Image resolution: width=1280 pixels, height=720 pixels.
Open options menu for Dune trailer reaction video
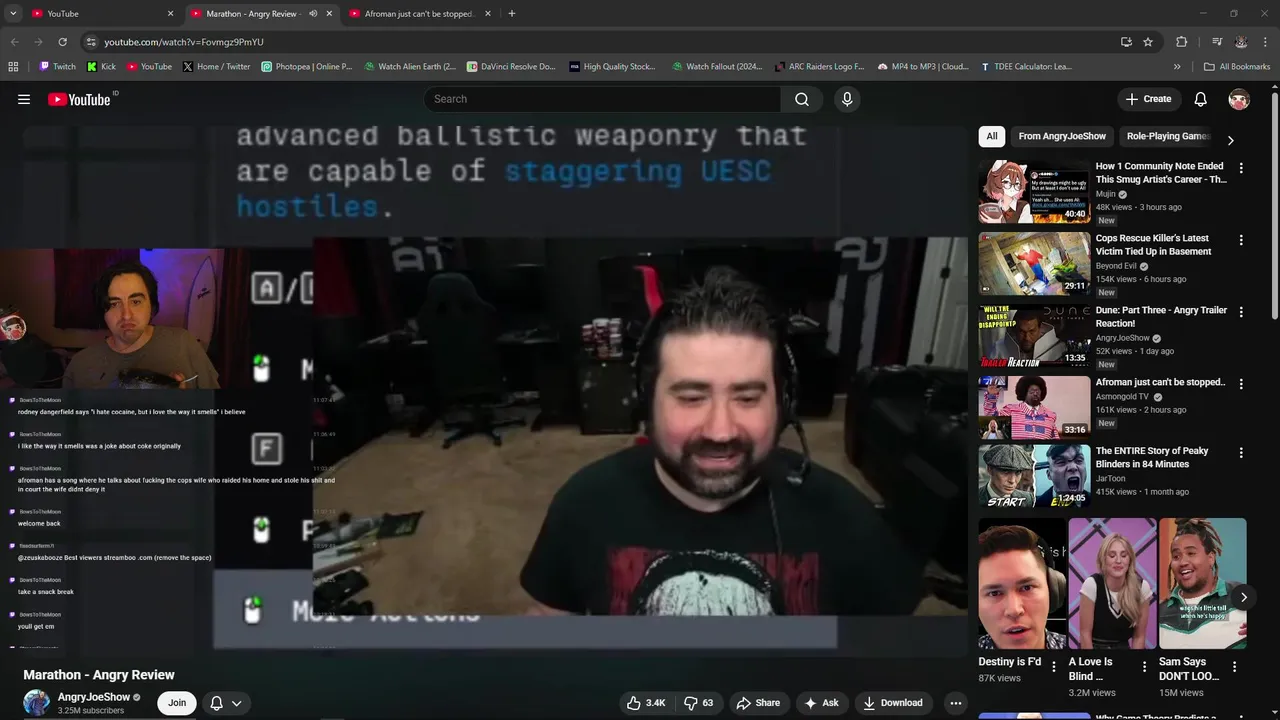point(1241,312)
